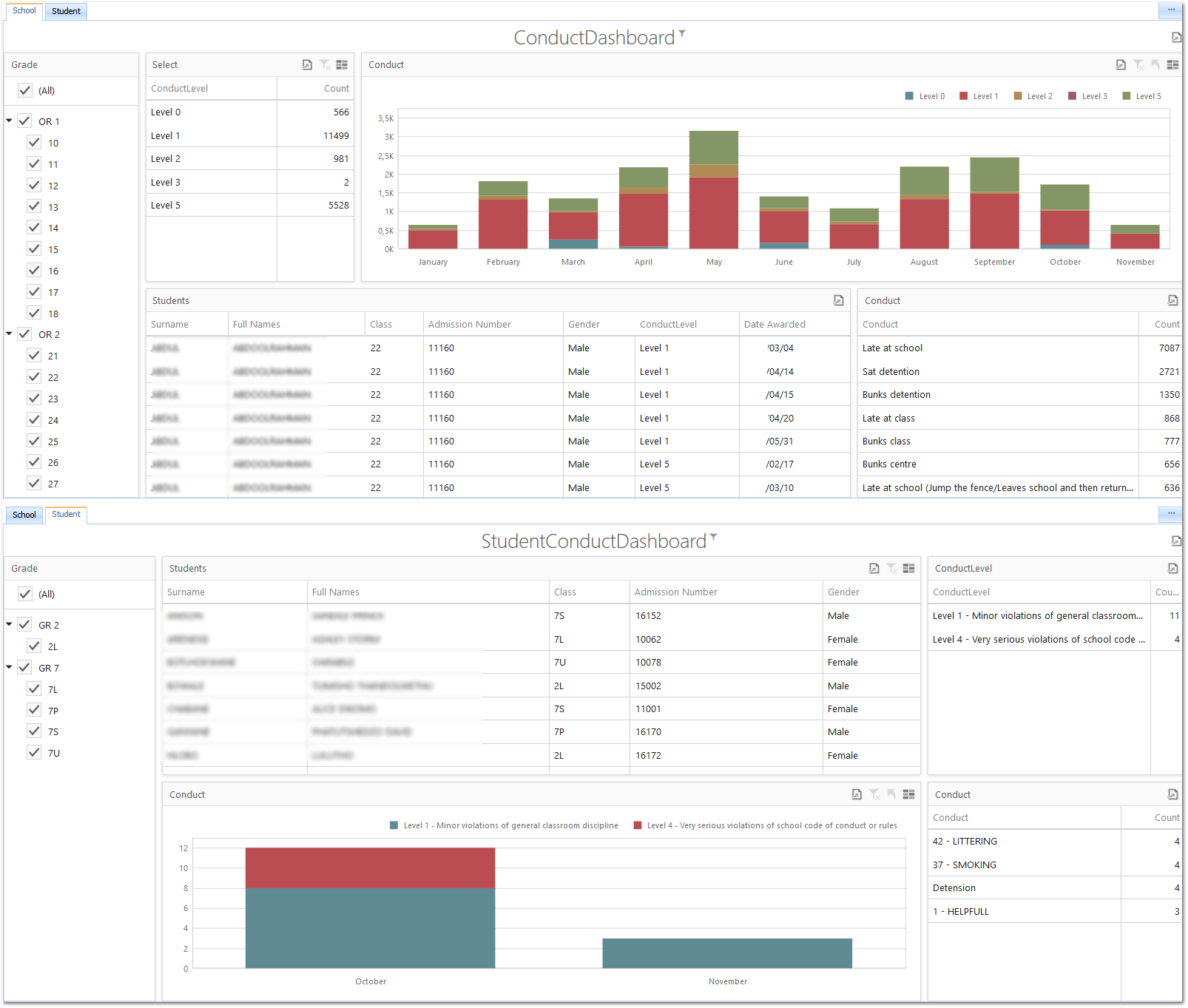The image size is (1188, 1008).
Task: Export the October/November Conduct chart
Action: 857,794
